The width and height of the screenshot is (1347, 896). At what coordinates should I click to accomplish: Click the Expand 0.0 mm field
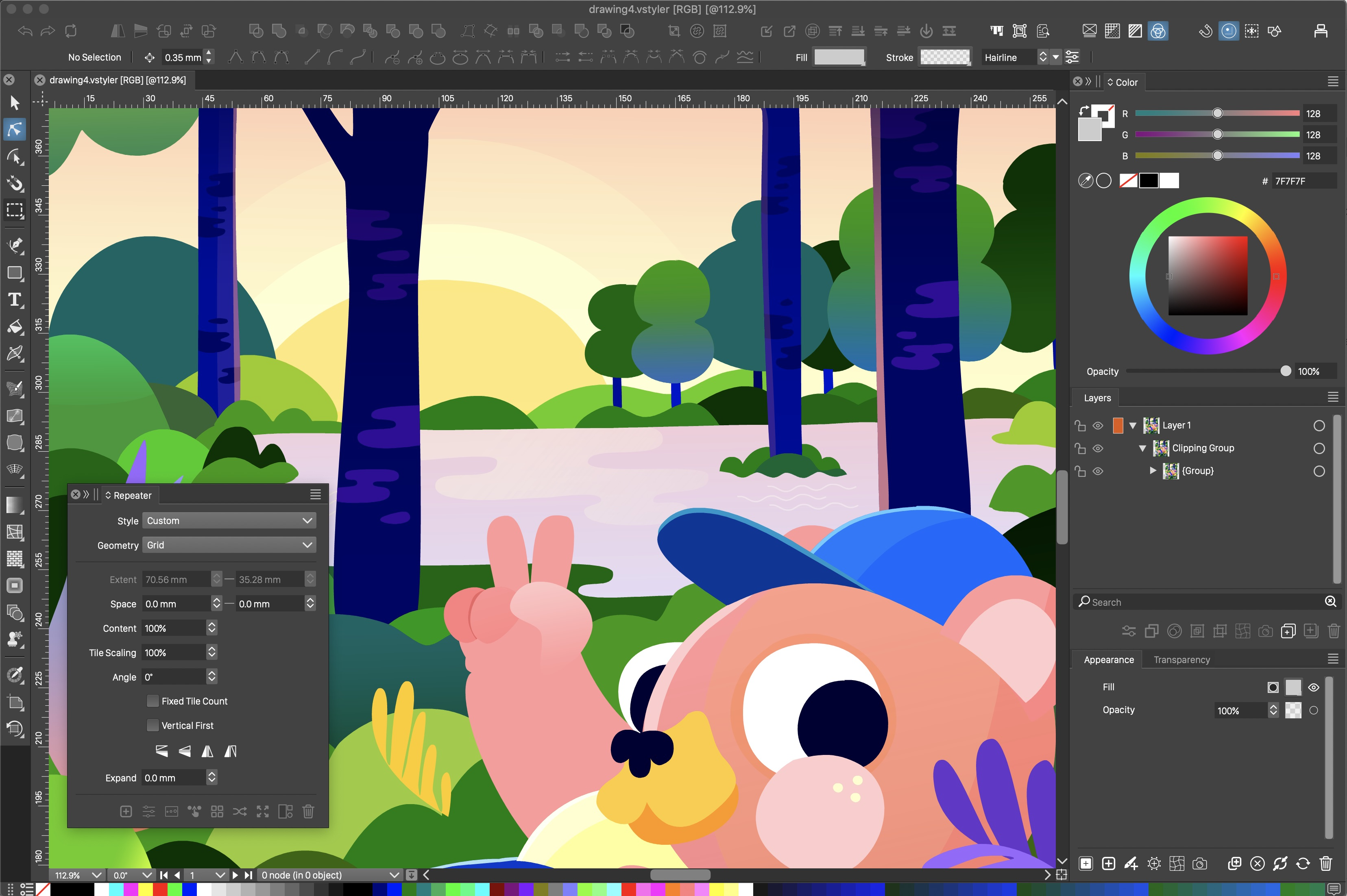(x=174, y=778)
